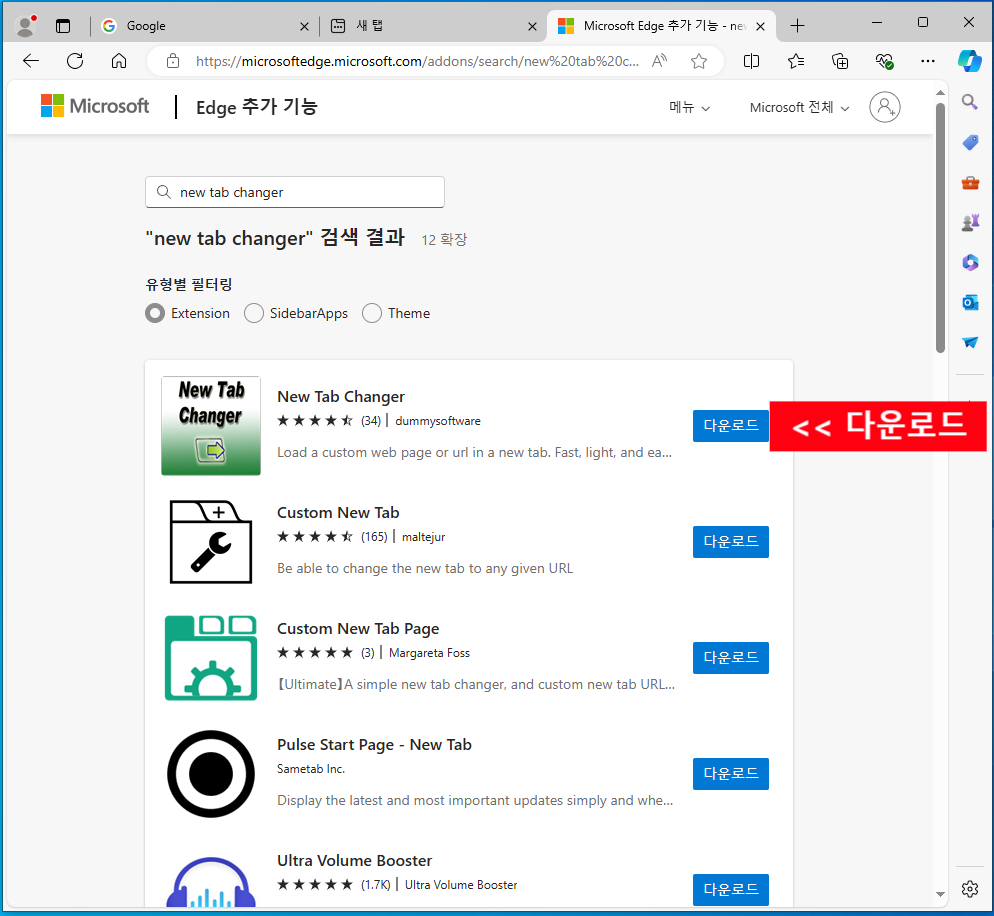Click the dummysoftware publisher text

pyautogui.click(x=437, y=421)
